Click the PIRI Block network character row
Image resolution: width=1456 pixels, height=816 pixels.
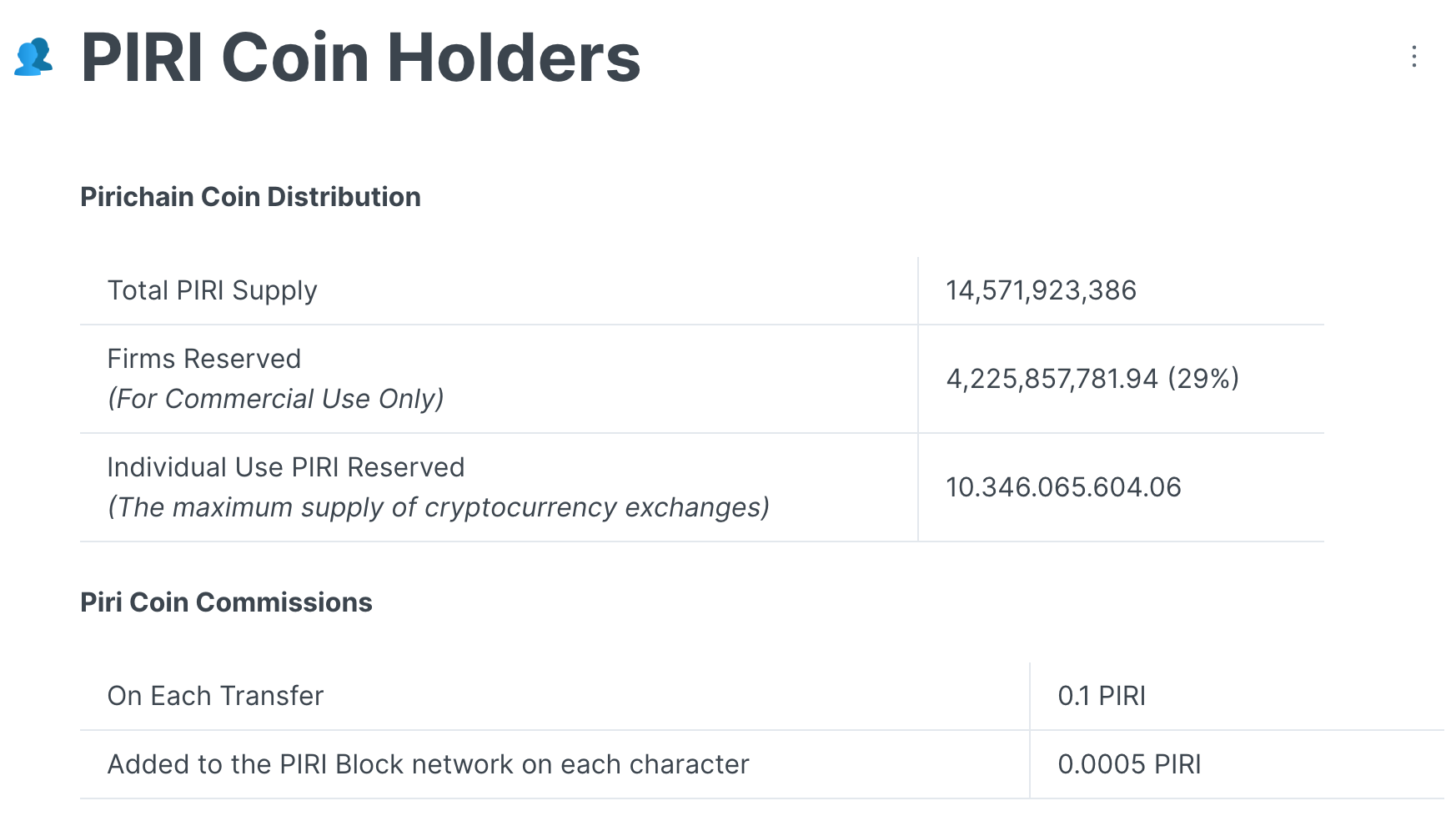(428, 763)
